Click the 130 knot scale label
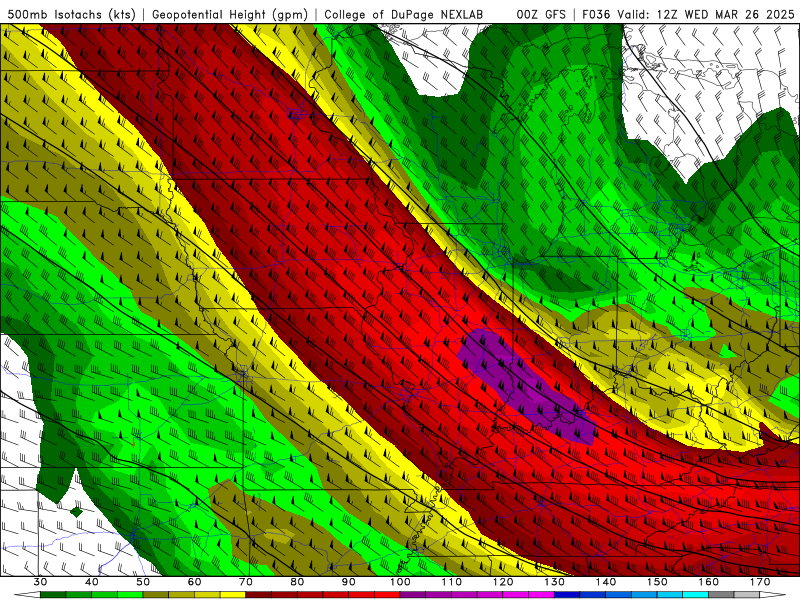The height and width of the screenshot is (600, 800). coord(555,582)
